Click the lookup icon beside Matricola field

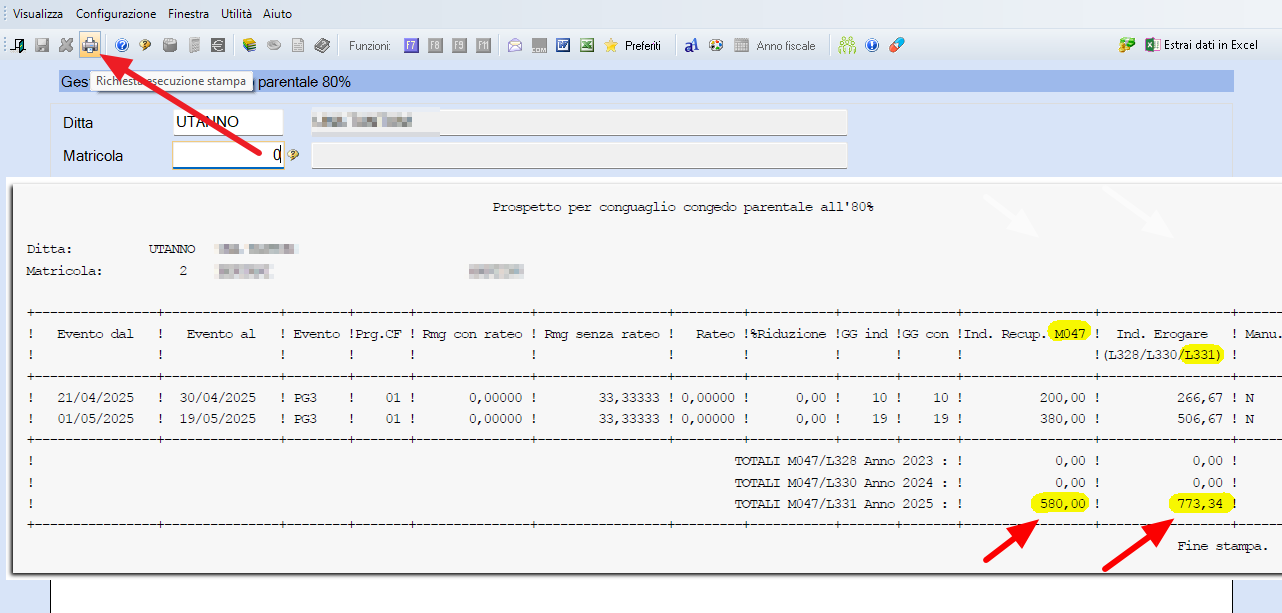coord(293,155)
